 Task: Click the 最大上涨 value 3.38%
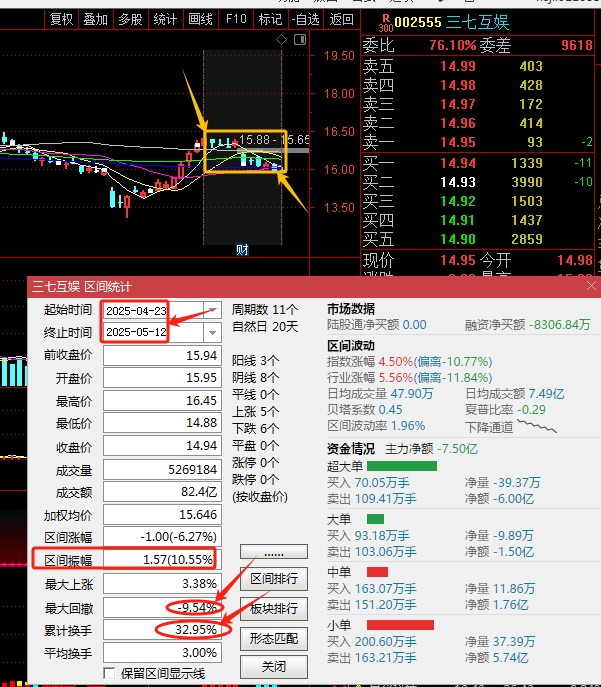[x=163, y=584]
